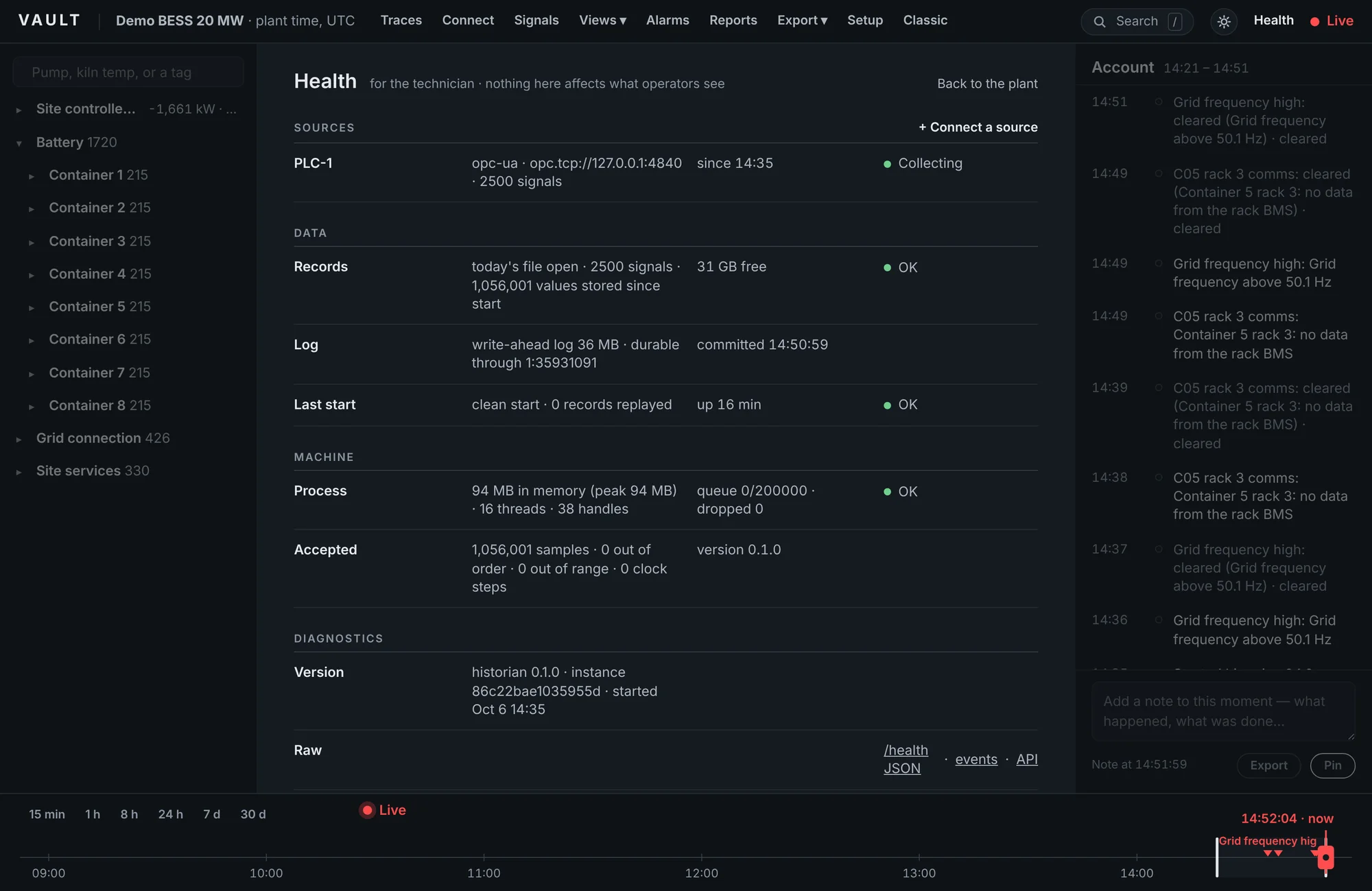Open the Views dropdown menu
This screenshot has width=1372, height=891.
(602, 21)
